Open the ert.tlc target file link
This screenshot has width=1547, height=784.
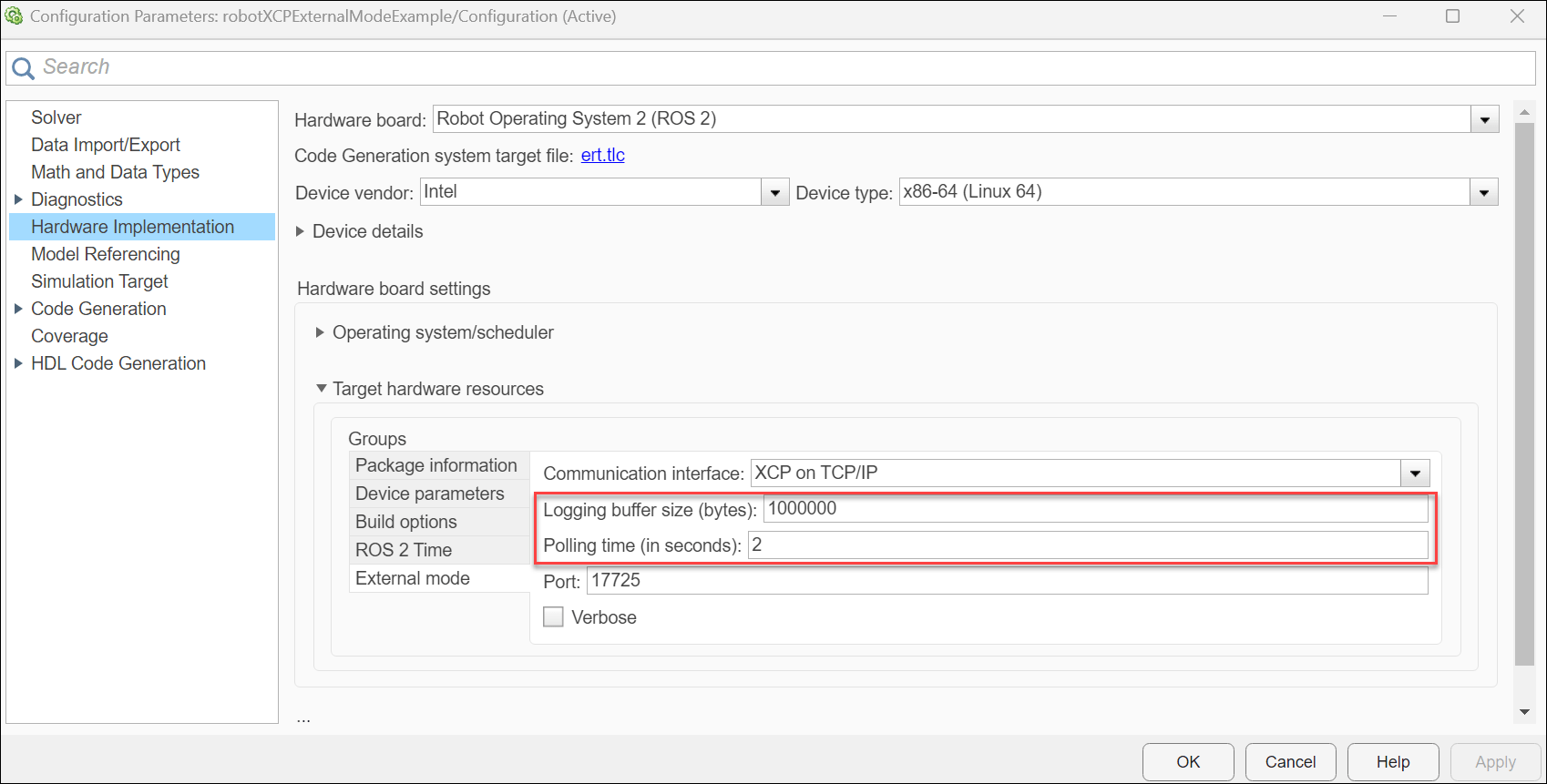(x=602, y=156)
